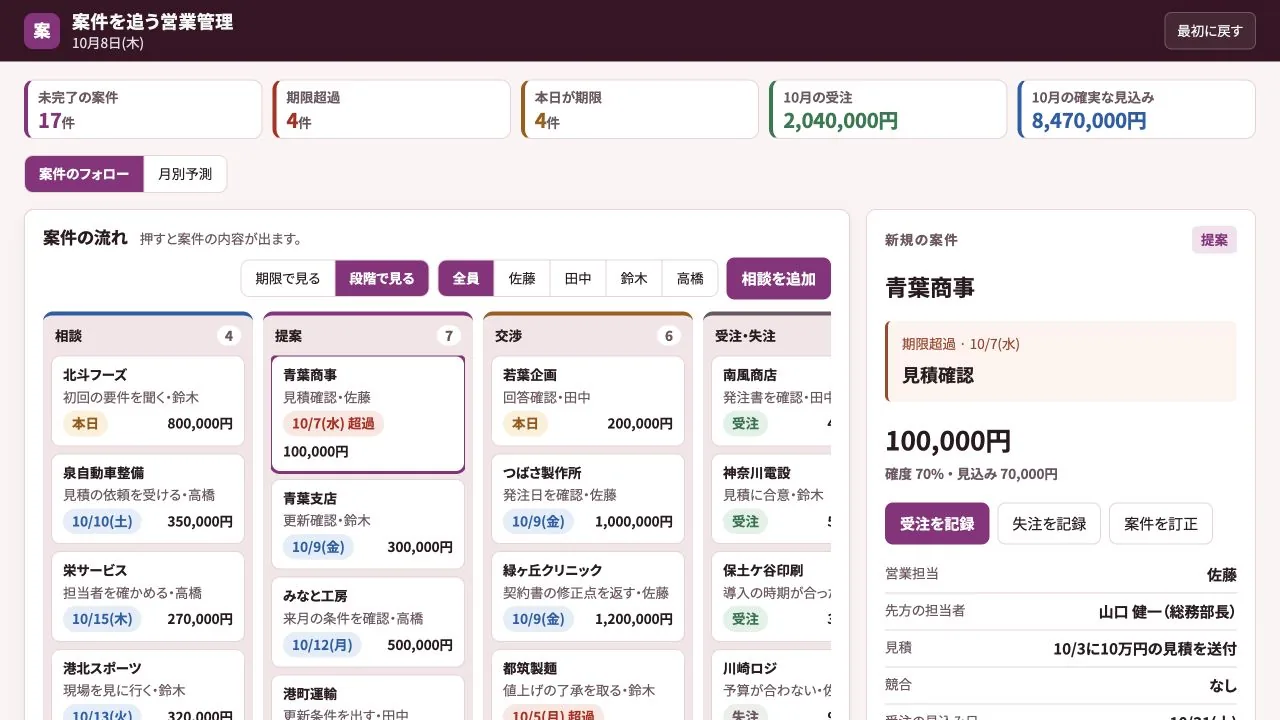Open the 泉自動車整備 deal card
This screenshot has width=1280, height=720.
(148, 499)
